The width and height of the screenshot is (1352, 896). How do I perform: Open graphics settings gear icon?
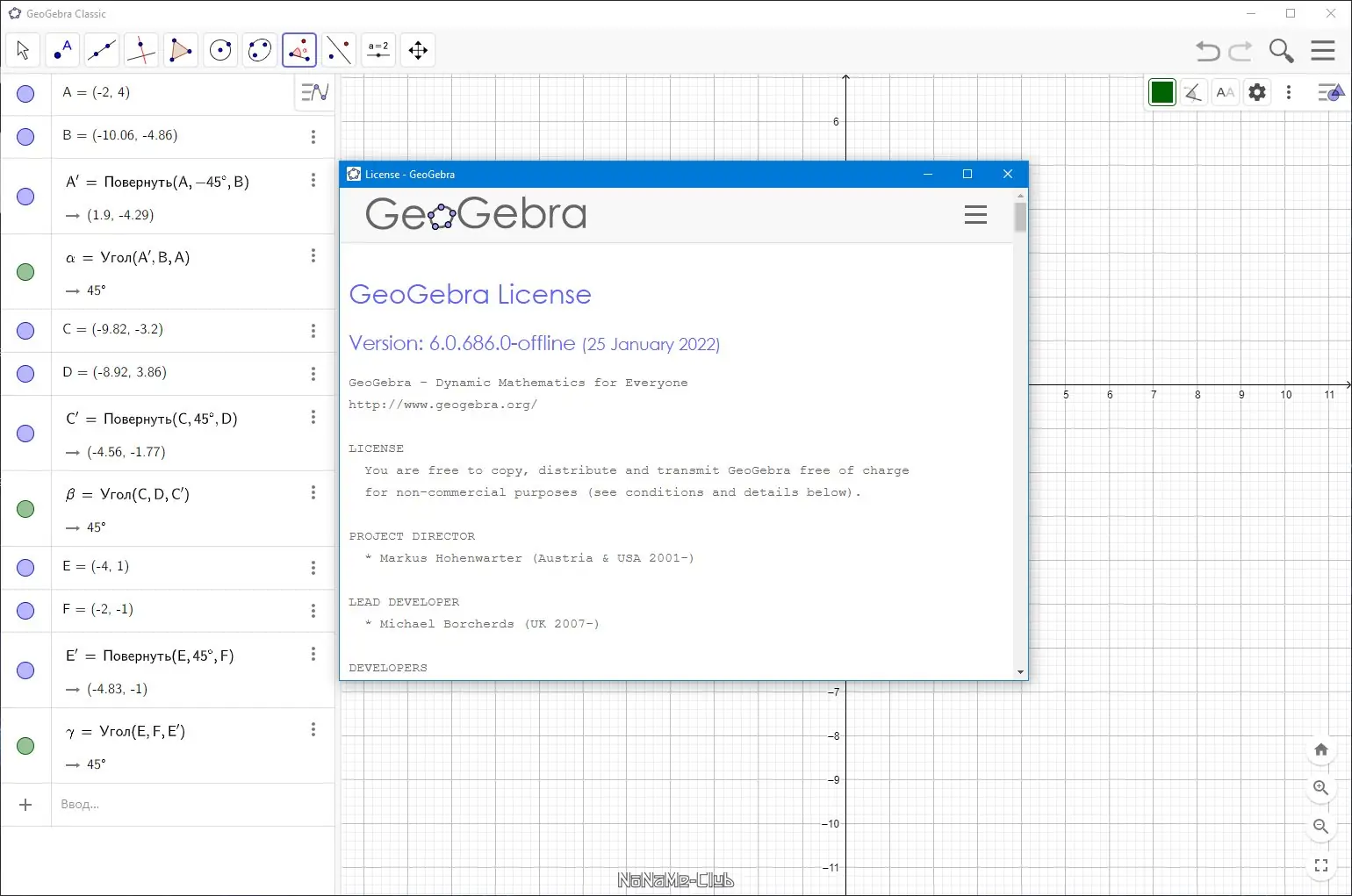(1257, 92)
